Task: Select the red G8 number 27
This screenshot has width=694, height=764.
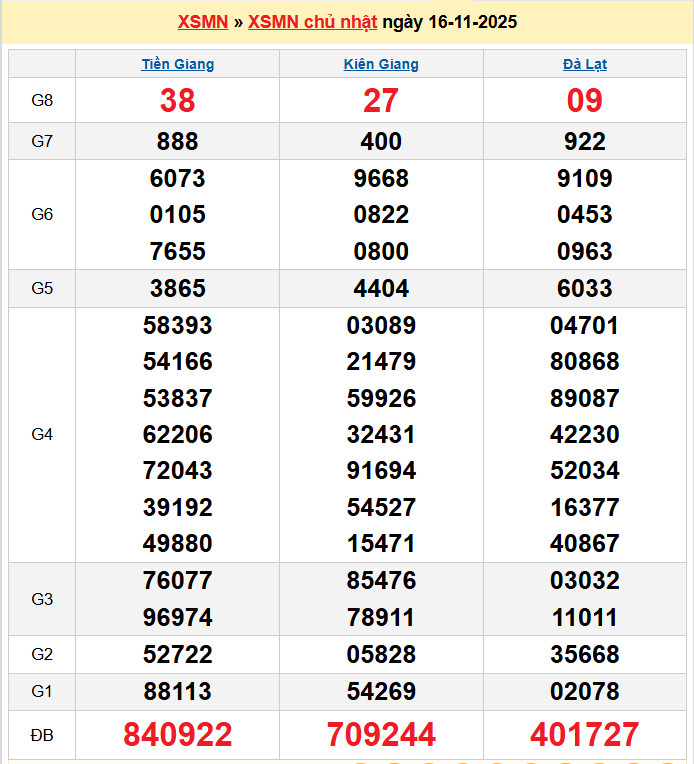Action: coord(381,100)
